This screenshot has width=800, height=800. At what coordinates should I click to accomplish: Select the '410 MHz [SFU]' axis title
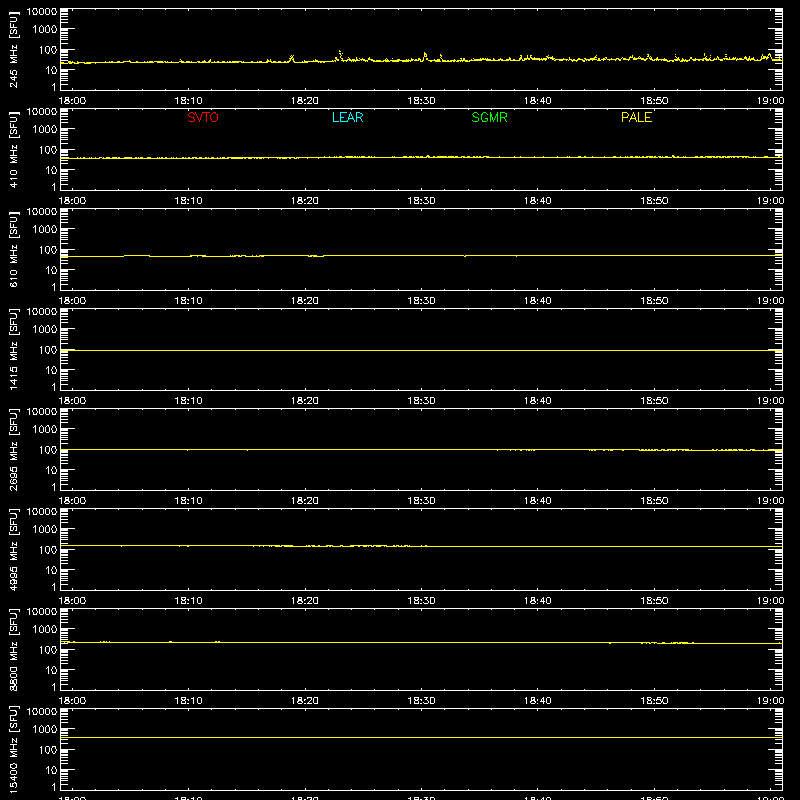[x=13, y=149]
